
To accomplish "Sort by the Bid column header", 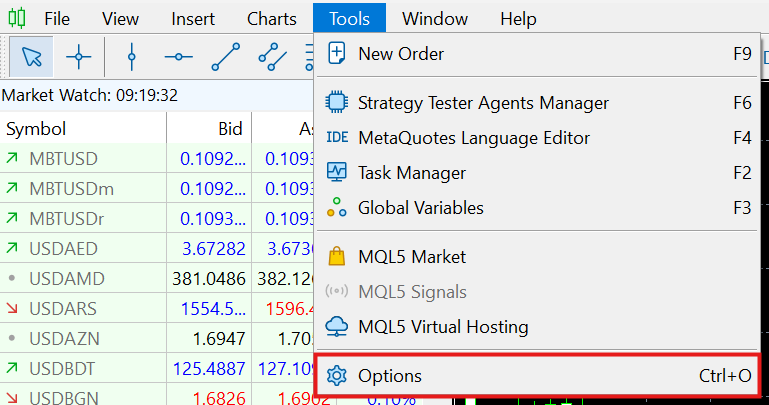I will [209, 128].
